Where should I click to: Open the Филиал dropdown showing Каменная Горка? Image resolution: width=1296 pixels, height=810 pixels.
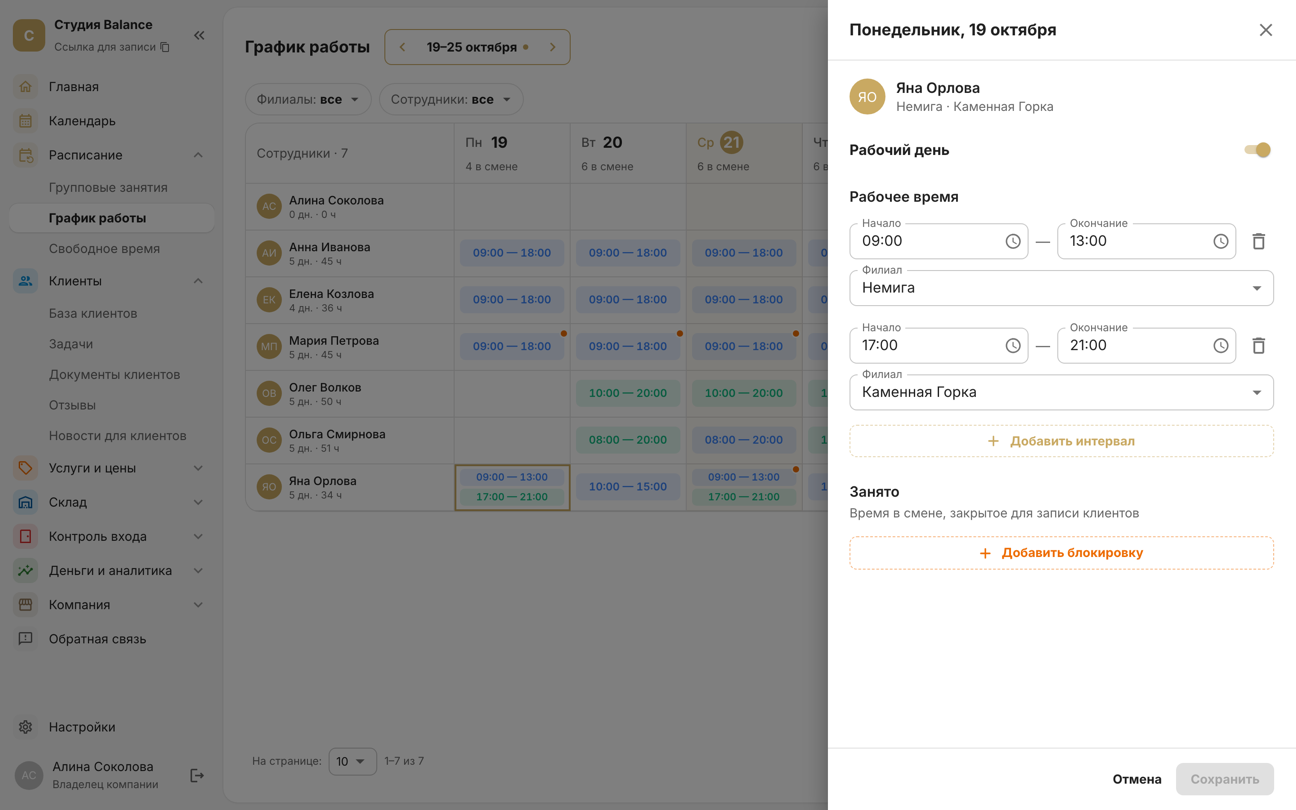[x=1061, y=392]
